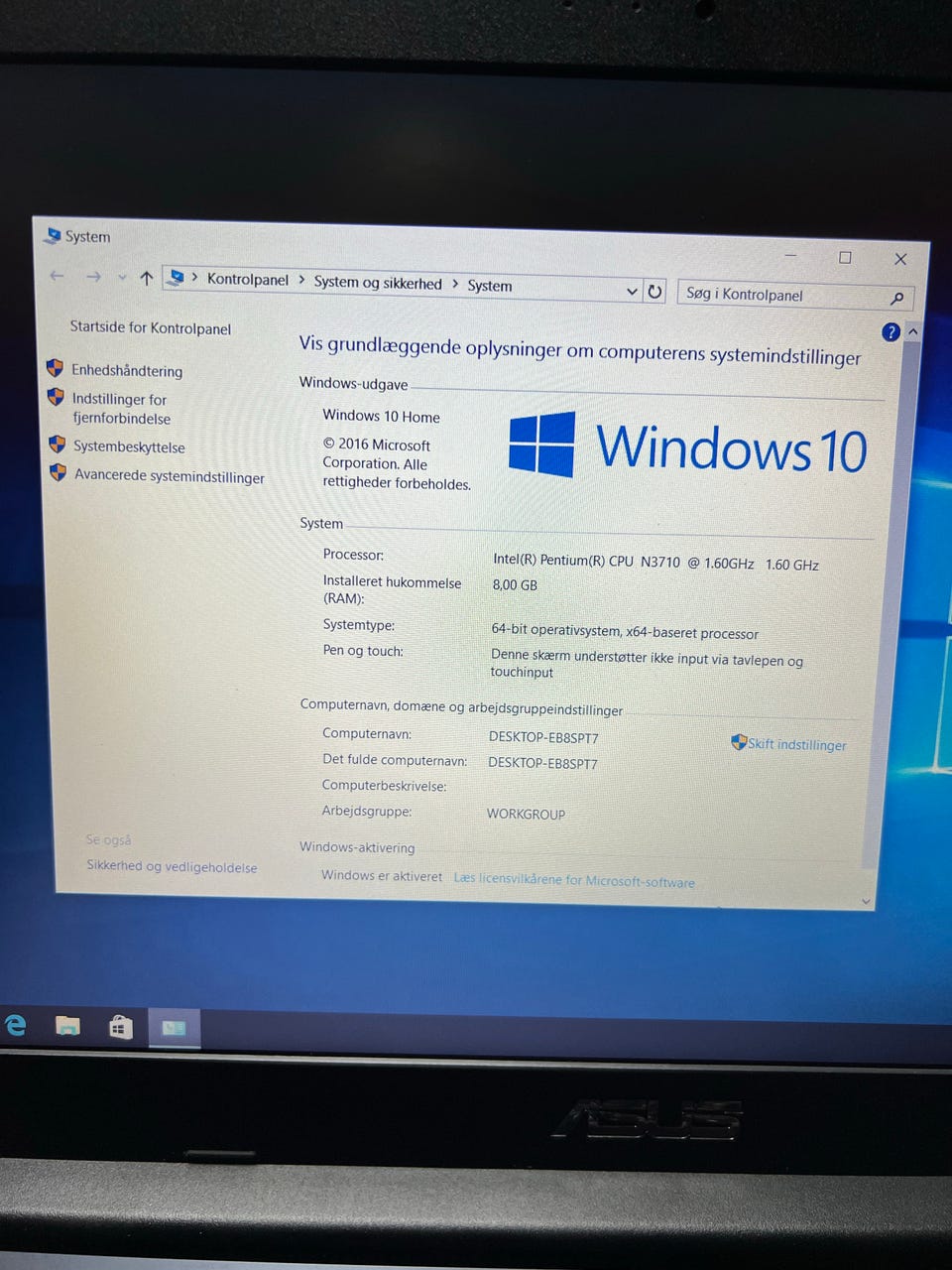
Task: Click the 8,00 GB RAM value
Action: click(x=515, y=585)
